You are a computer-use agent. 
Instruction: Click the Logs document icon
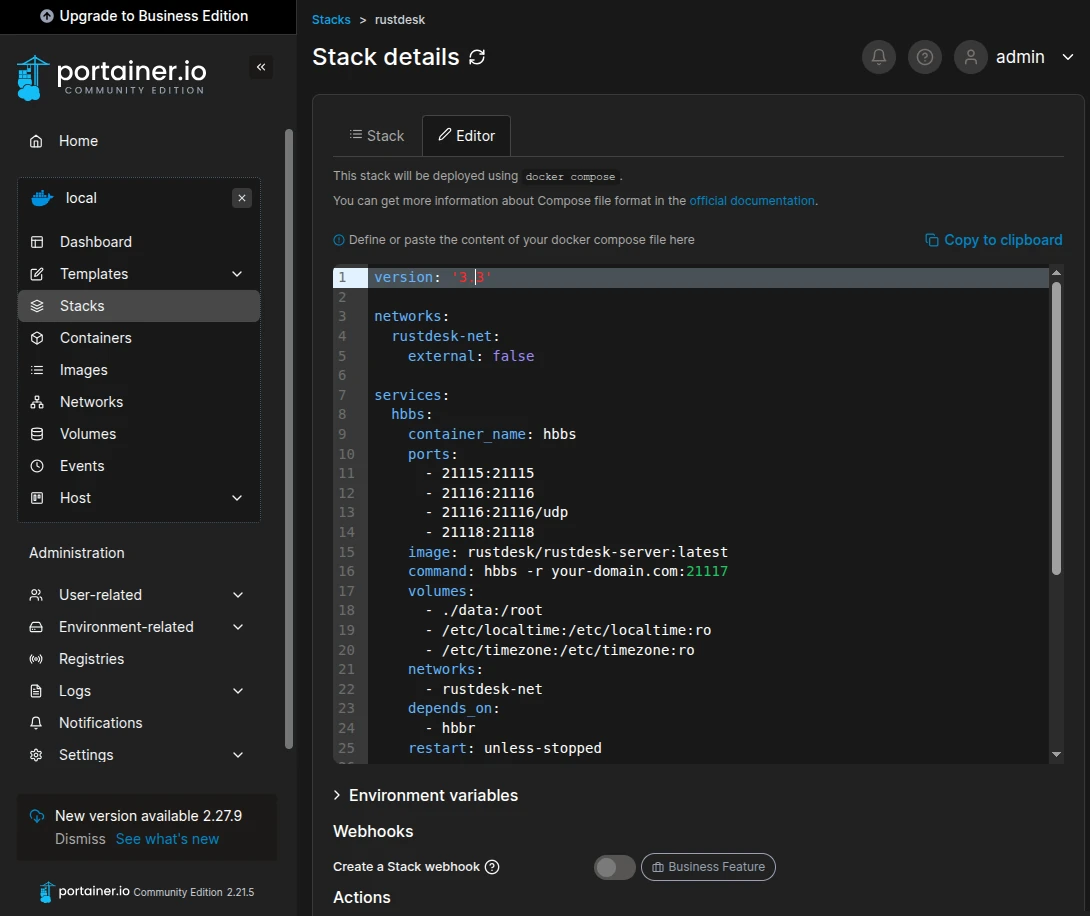pyautogui.click(x=36, y=691)
